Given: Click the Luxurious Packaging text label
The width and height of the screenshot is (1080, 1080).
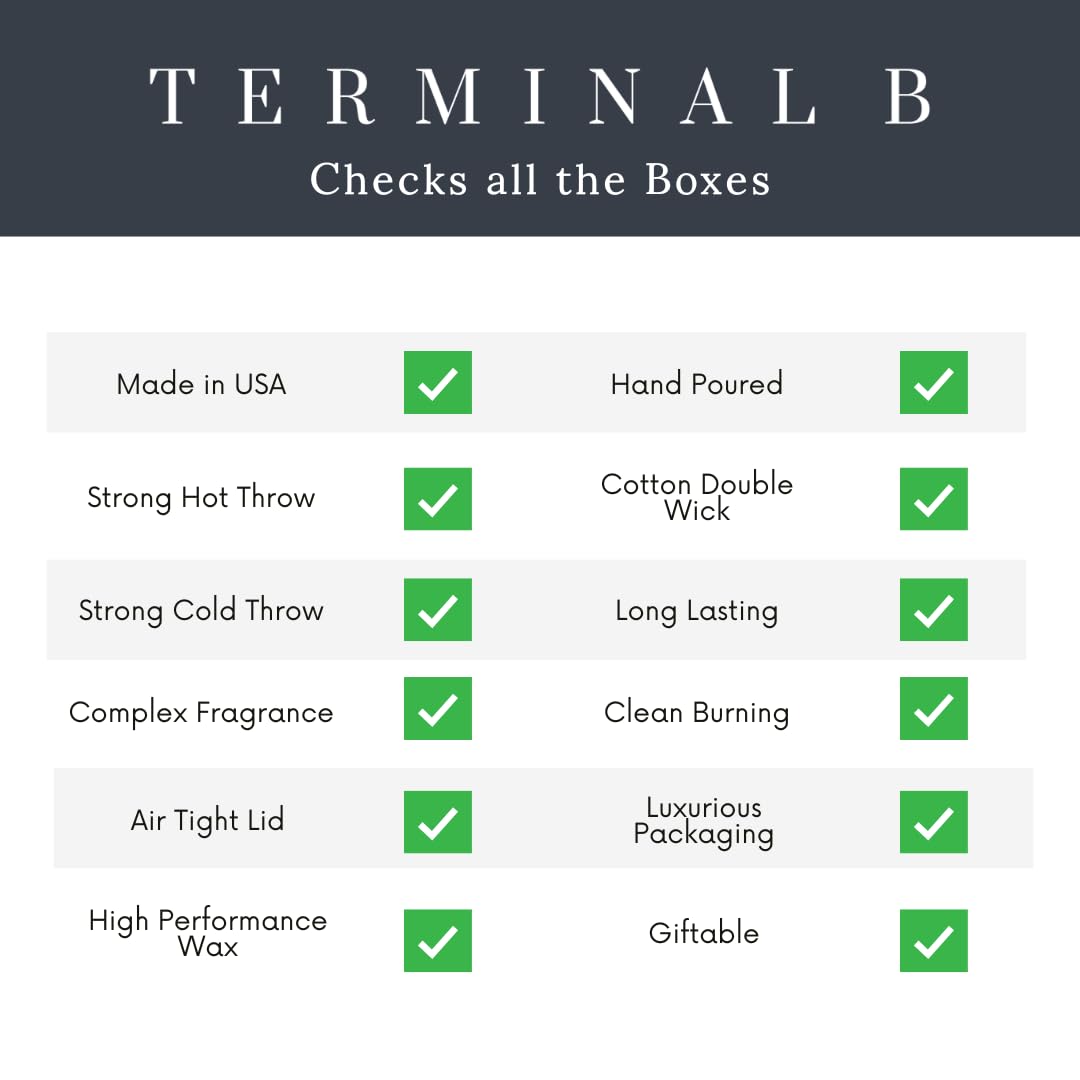Looking at the screenshot, I should pyautogui.click(x=704, y=821).
